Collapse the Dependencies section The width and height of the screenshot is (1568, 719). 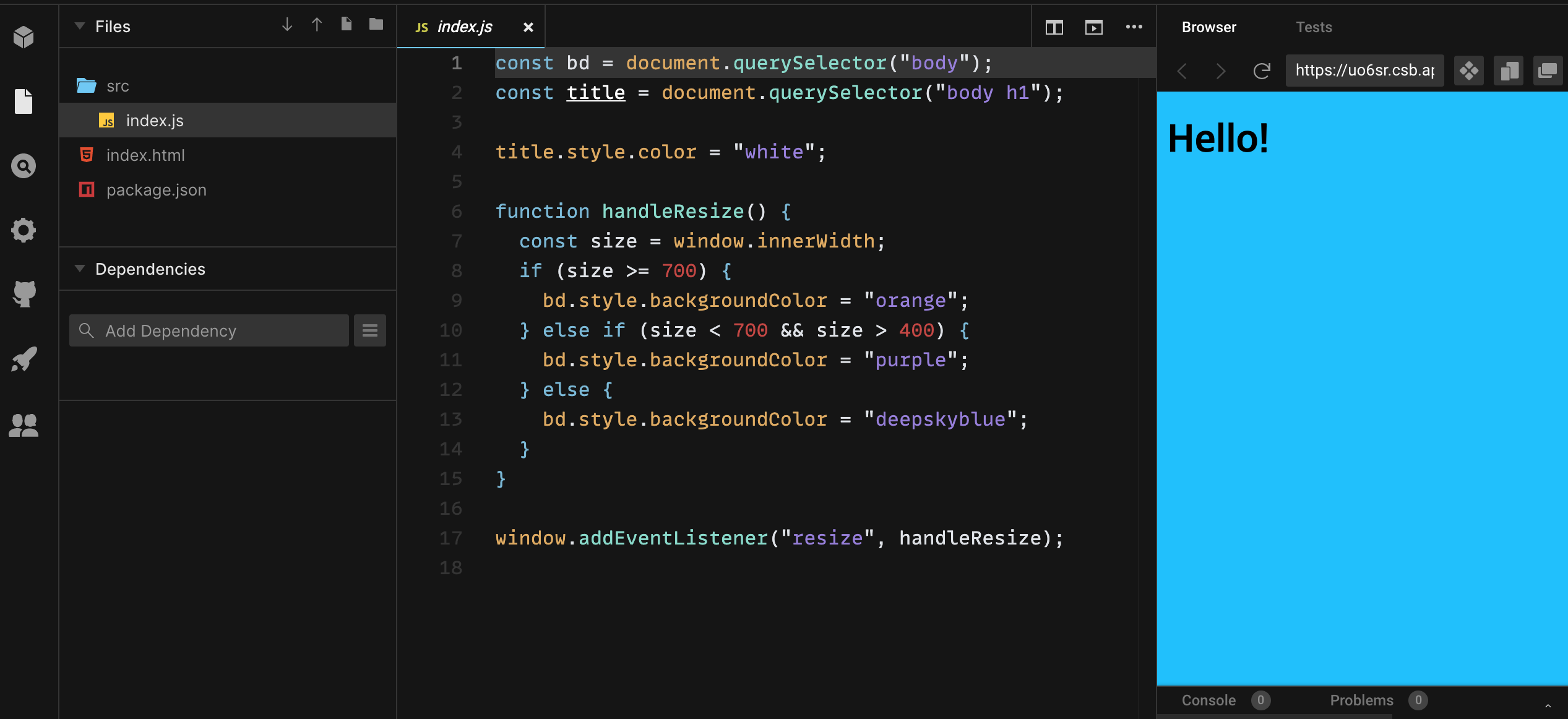80,269
